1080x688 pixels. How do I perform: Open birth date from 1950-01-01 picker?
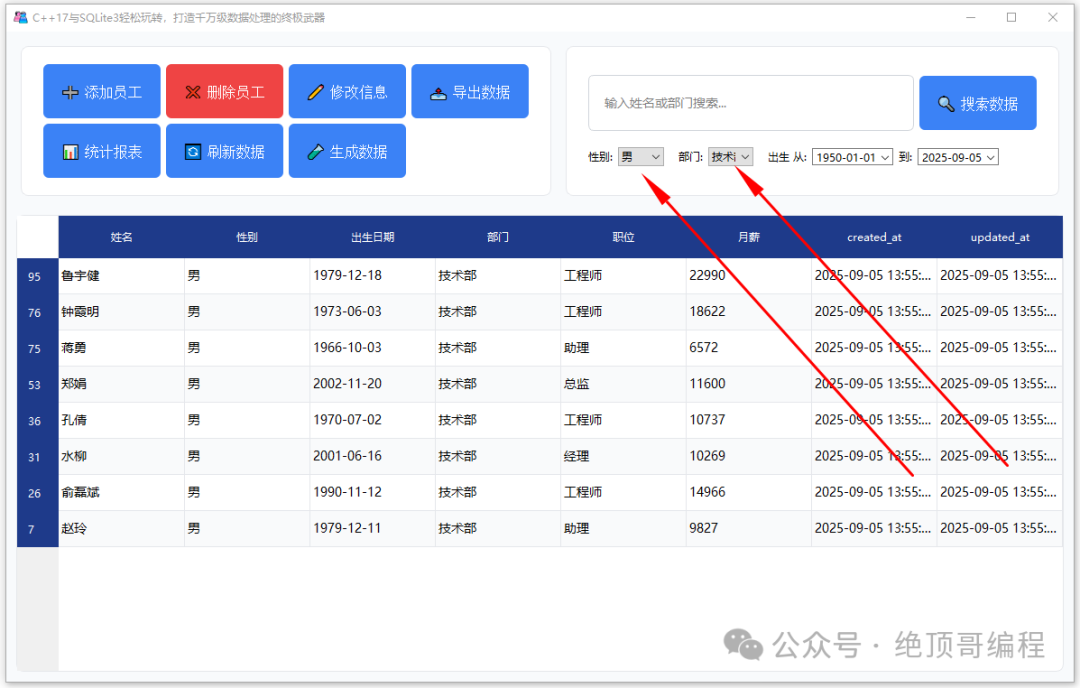coord(852,158)
